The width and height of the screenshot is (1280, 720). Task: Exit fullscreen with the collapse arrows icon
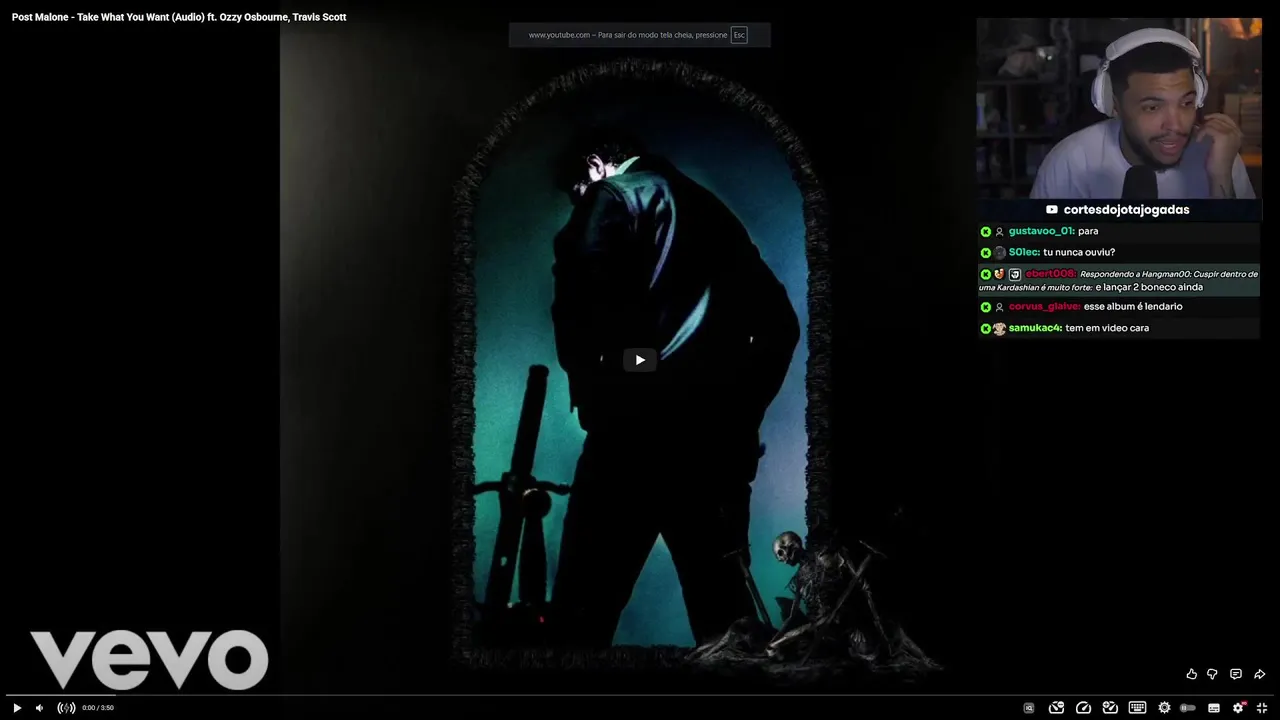pyautogui.click(x=1262, y=708)
